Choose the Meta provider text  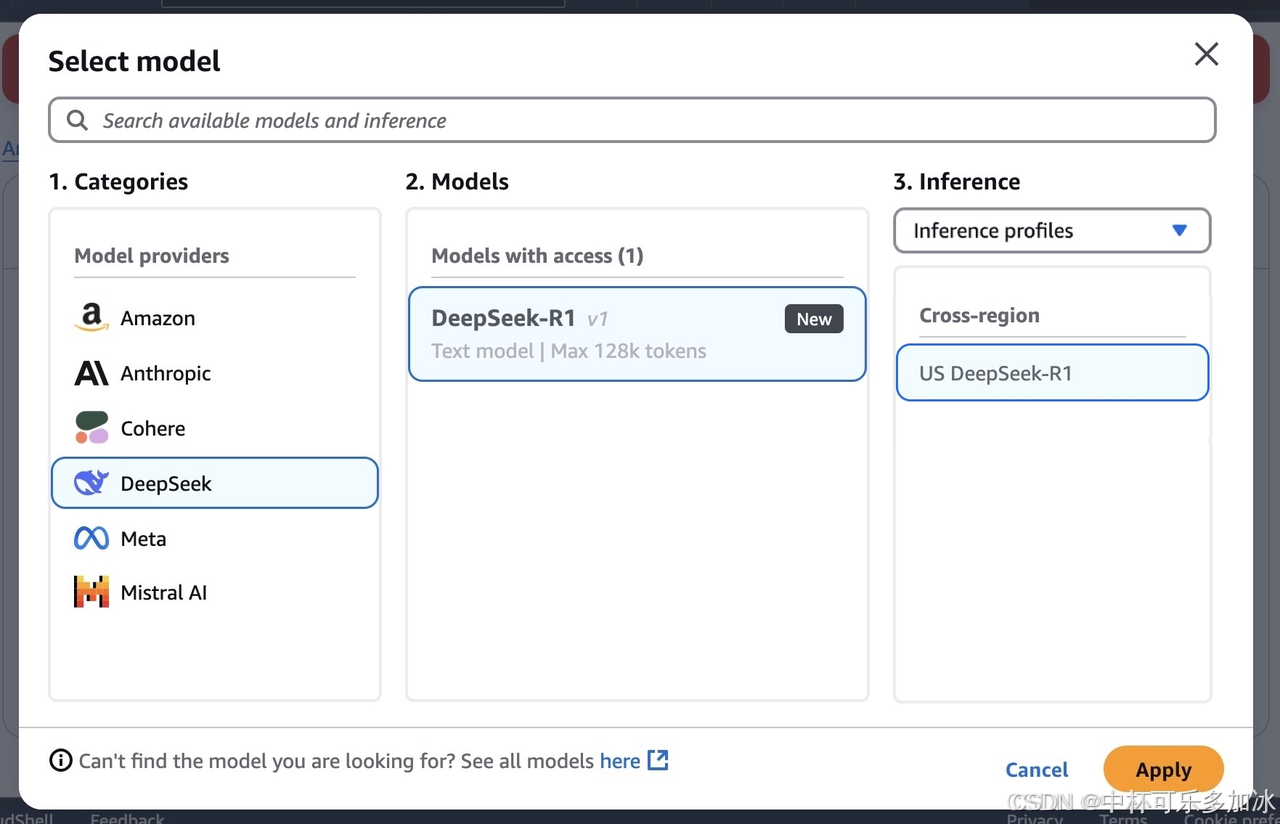coord(143,538)
